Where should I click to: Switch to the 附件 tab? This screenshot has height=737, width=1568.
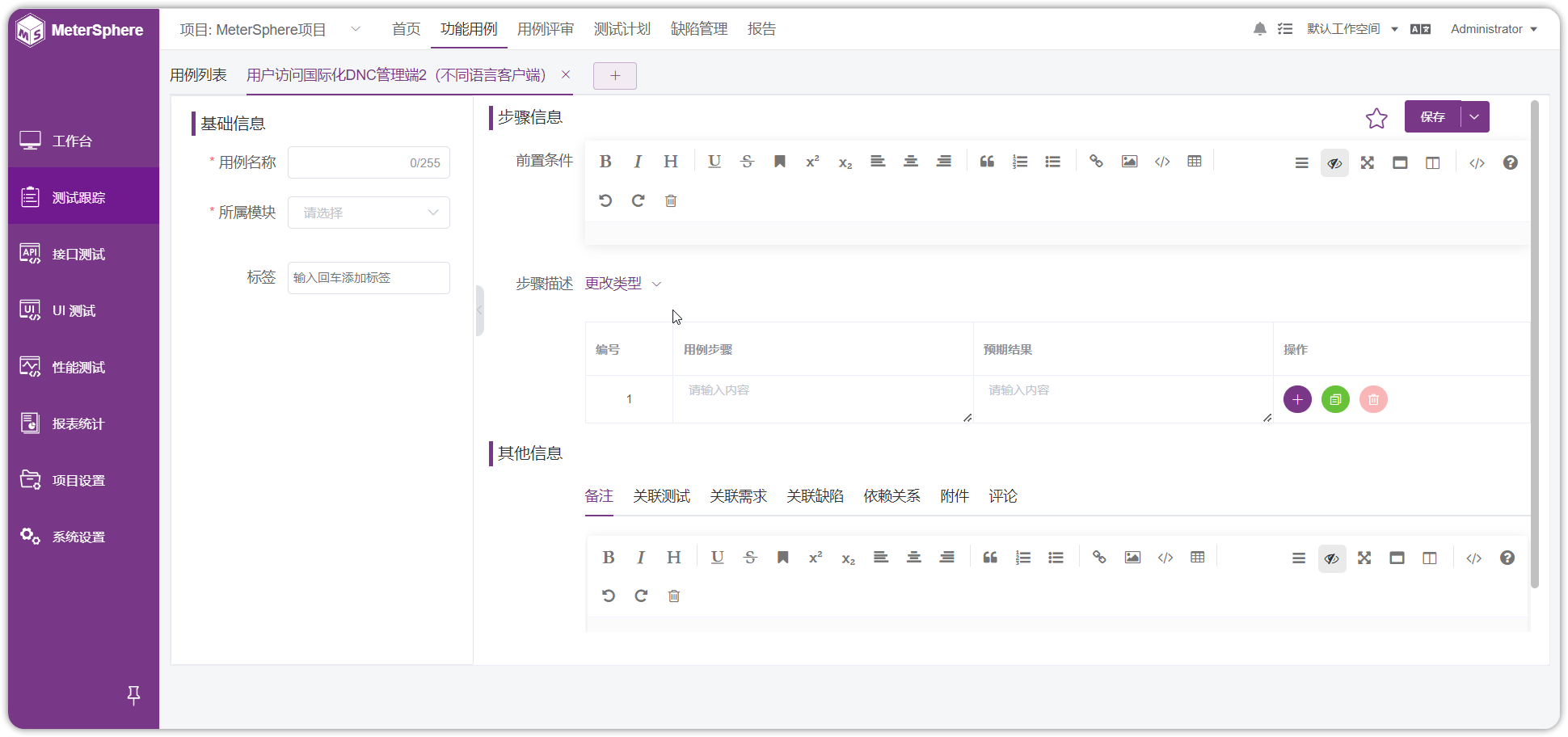[955, 496]
